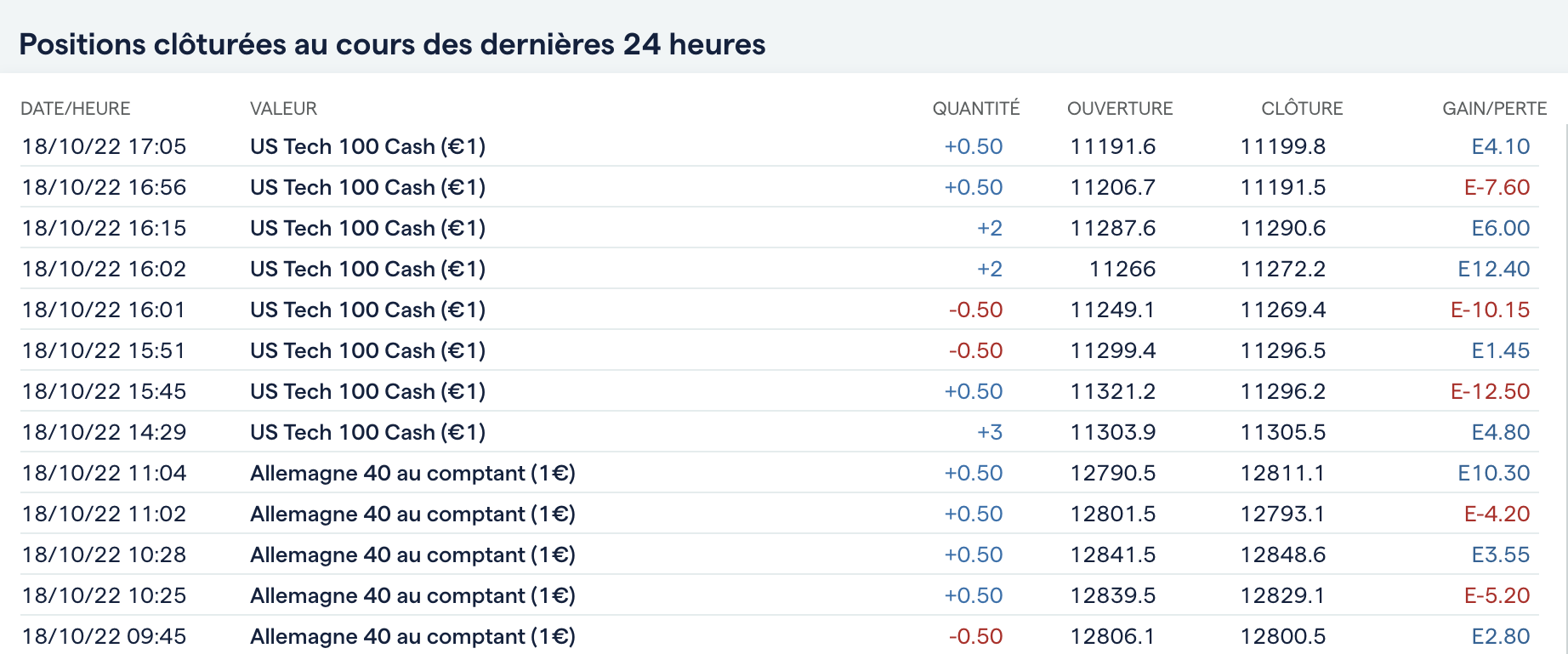Sort by the VALEUR column header
This screenshot has width=1568, height=654.
point(283,109)
